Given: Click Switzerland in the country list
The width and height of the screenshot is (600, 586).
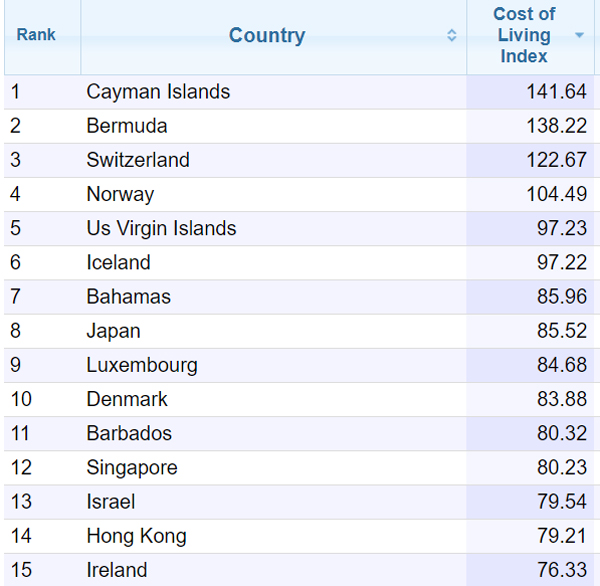Looking at the screenshot, I should tap(138, 160).
